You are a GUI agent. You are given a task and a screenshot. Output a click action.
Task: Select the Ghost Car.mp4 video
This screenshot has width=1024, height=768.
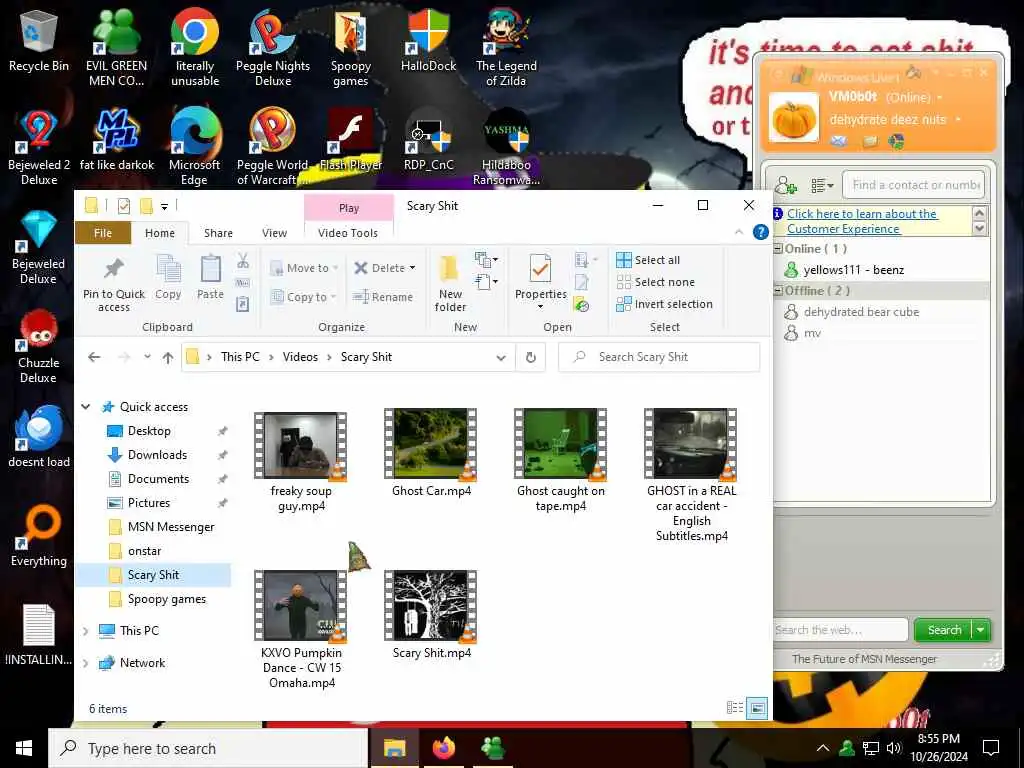(x=431, y=453)
